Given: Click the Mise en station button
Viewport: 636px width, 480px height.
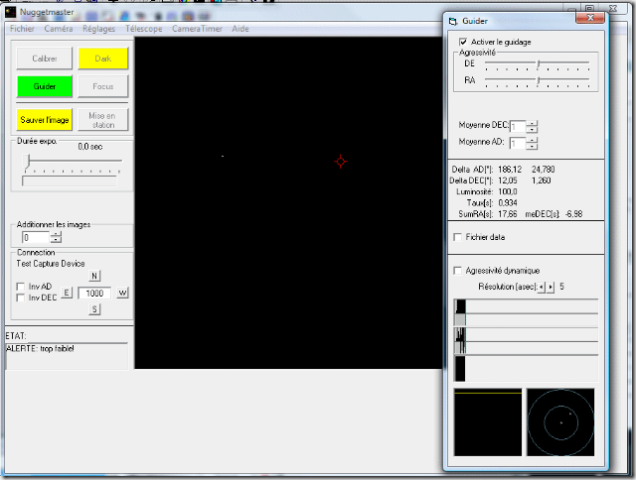Looking at the screenshot, I should (x=103, y=120).
